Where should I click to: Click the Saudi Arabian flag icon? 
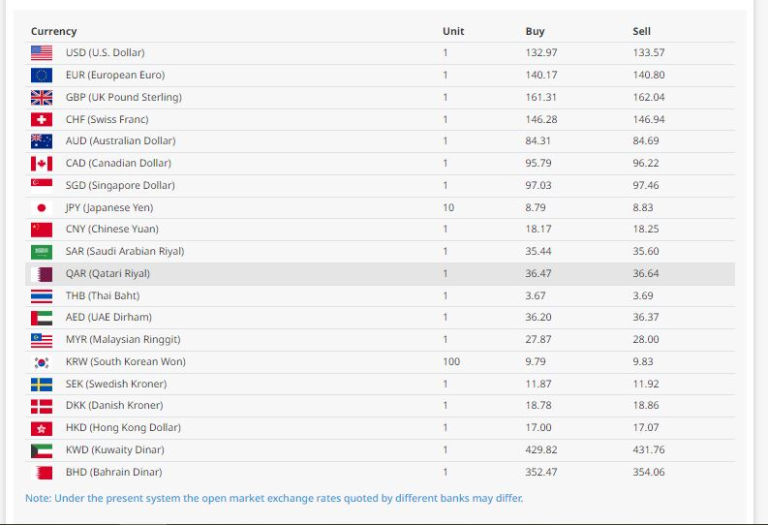click(x=41, y=252)
